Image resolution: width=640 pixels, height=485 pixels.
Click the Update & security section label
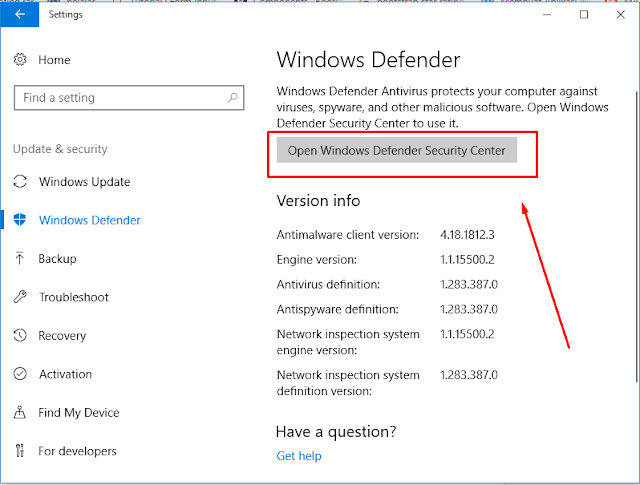click(x=60, y=149)
